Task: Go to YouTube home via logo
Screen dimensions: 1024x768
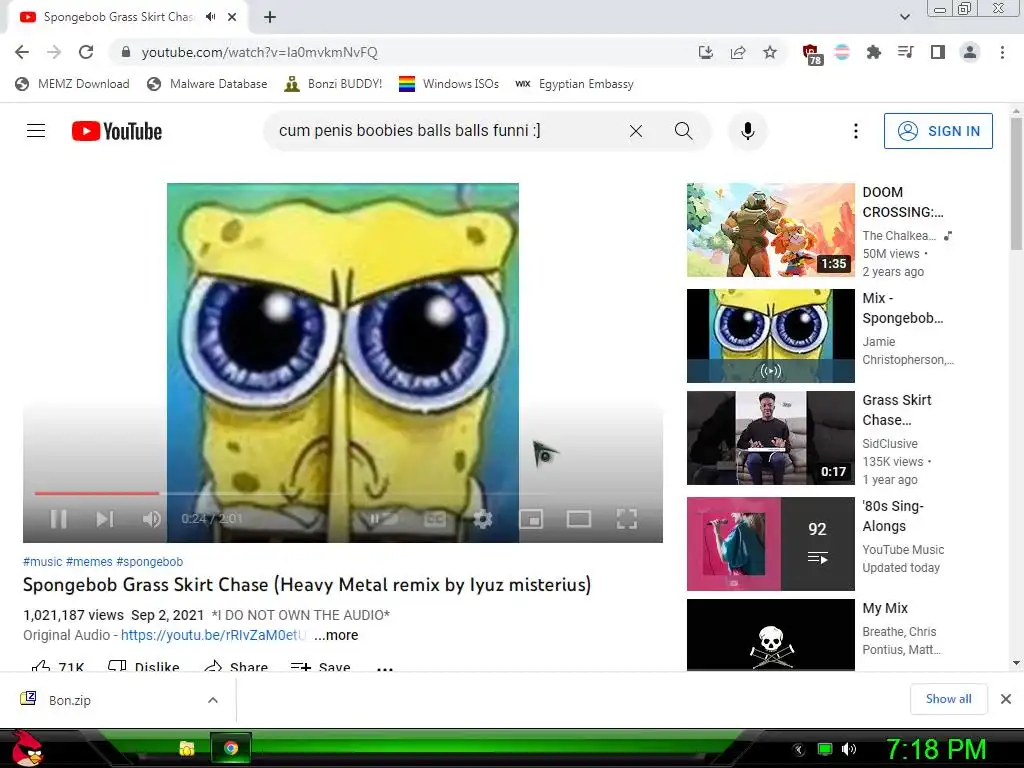Action: pyautogui.click(x=117, y=131)
